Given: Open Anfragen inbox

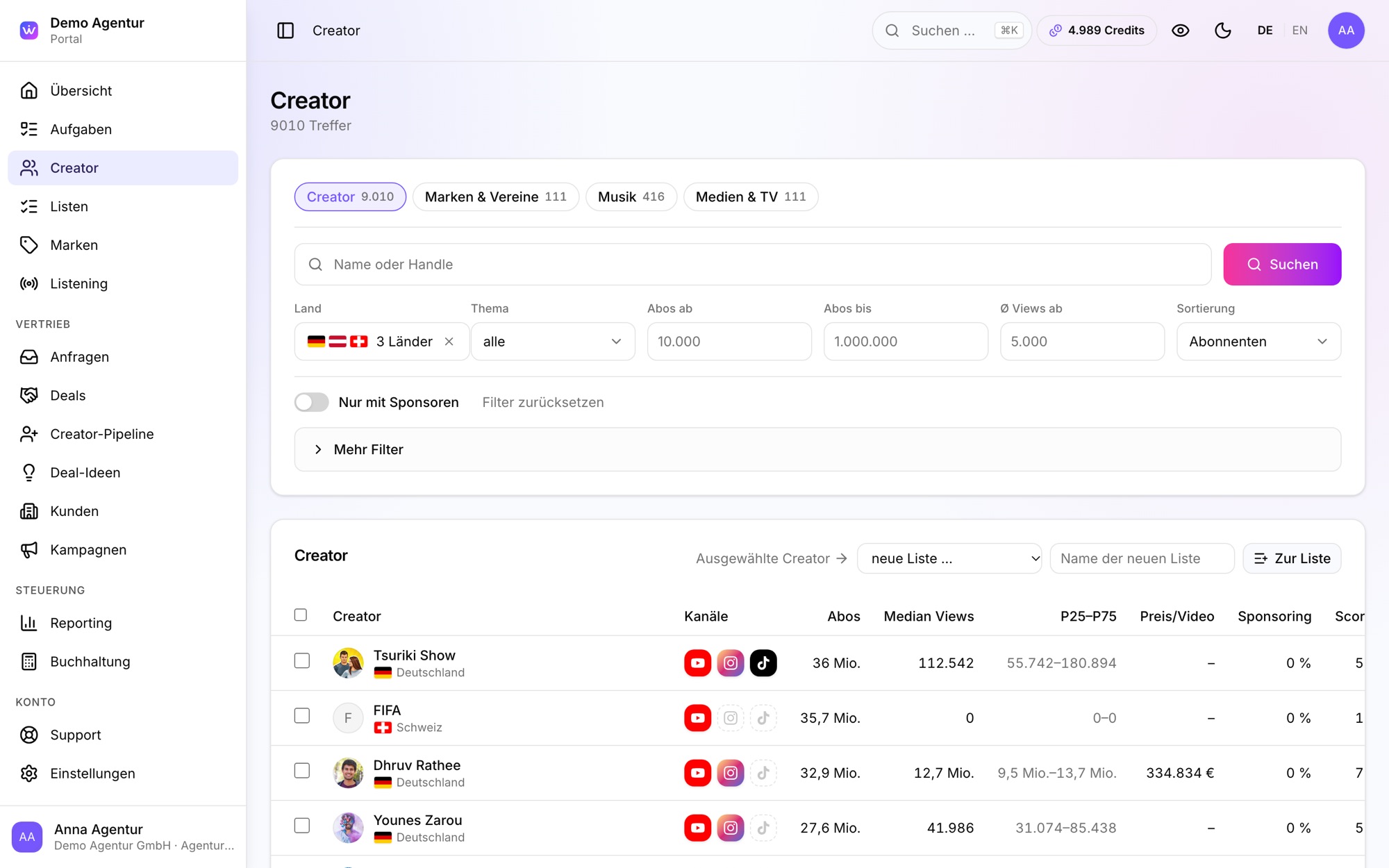Looking at the screenshot, I should tap(123, 357).
